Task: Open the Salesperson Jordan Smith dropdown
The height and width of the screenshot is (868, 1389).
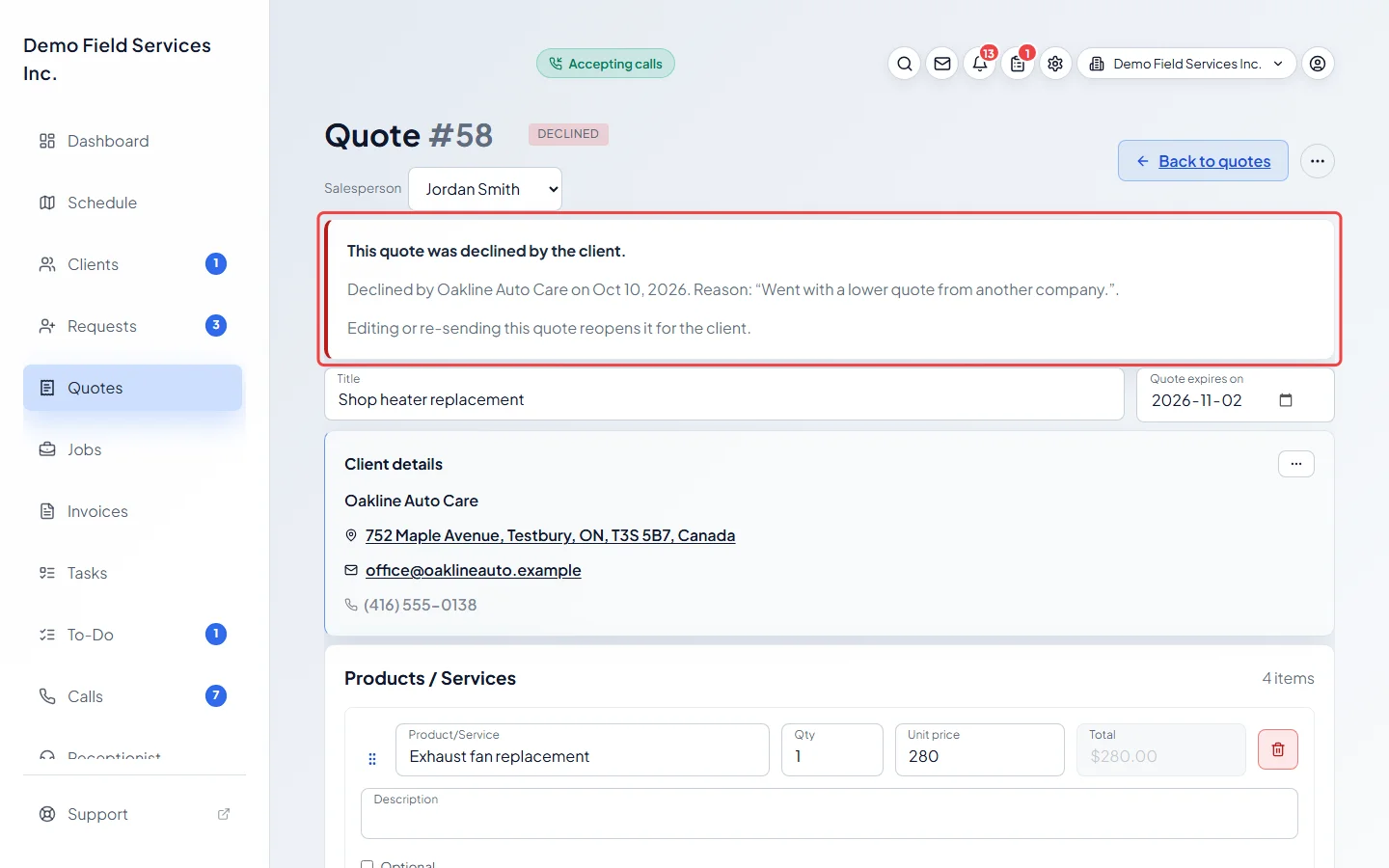Action: [x=485, y=189]
